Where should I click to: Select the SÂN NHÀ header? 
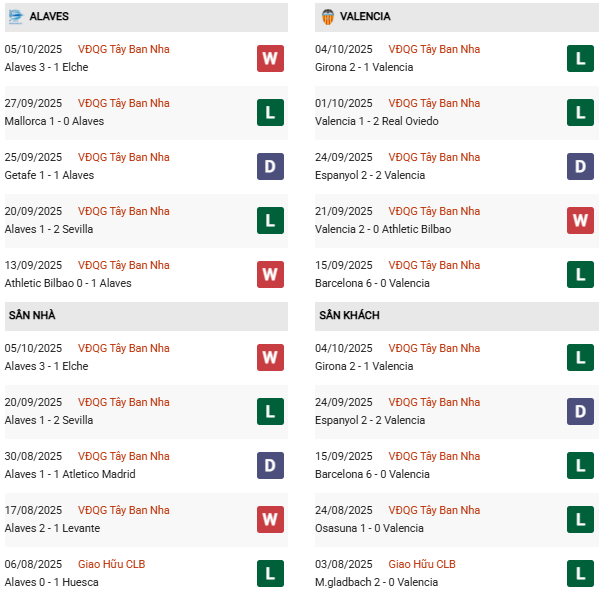[x=32, y=316]
